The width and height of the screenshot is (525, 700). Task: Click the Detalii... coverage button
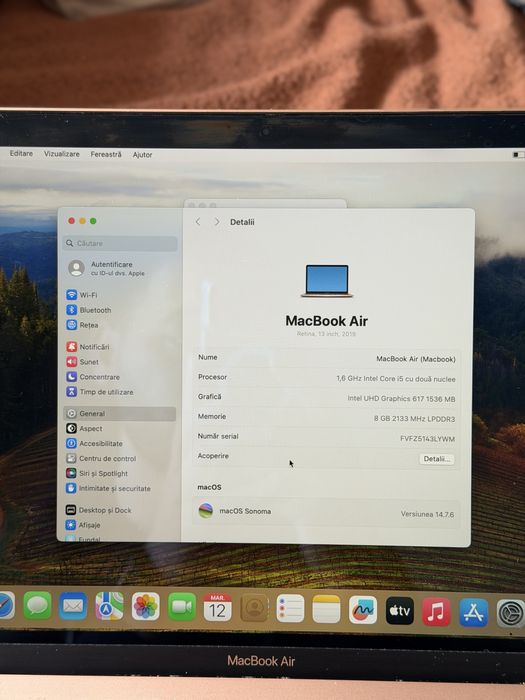437,459
